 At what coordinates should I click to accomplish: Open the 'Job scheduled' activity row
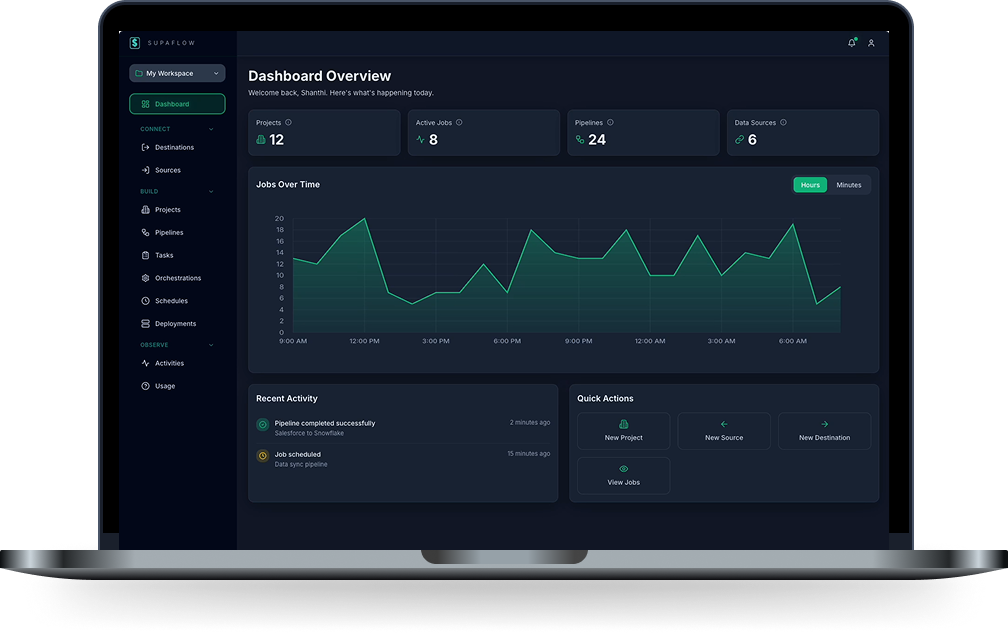click(x=403, y=459)
